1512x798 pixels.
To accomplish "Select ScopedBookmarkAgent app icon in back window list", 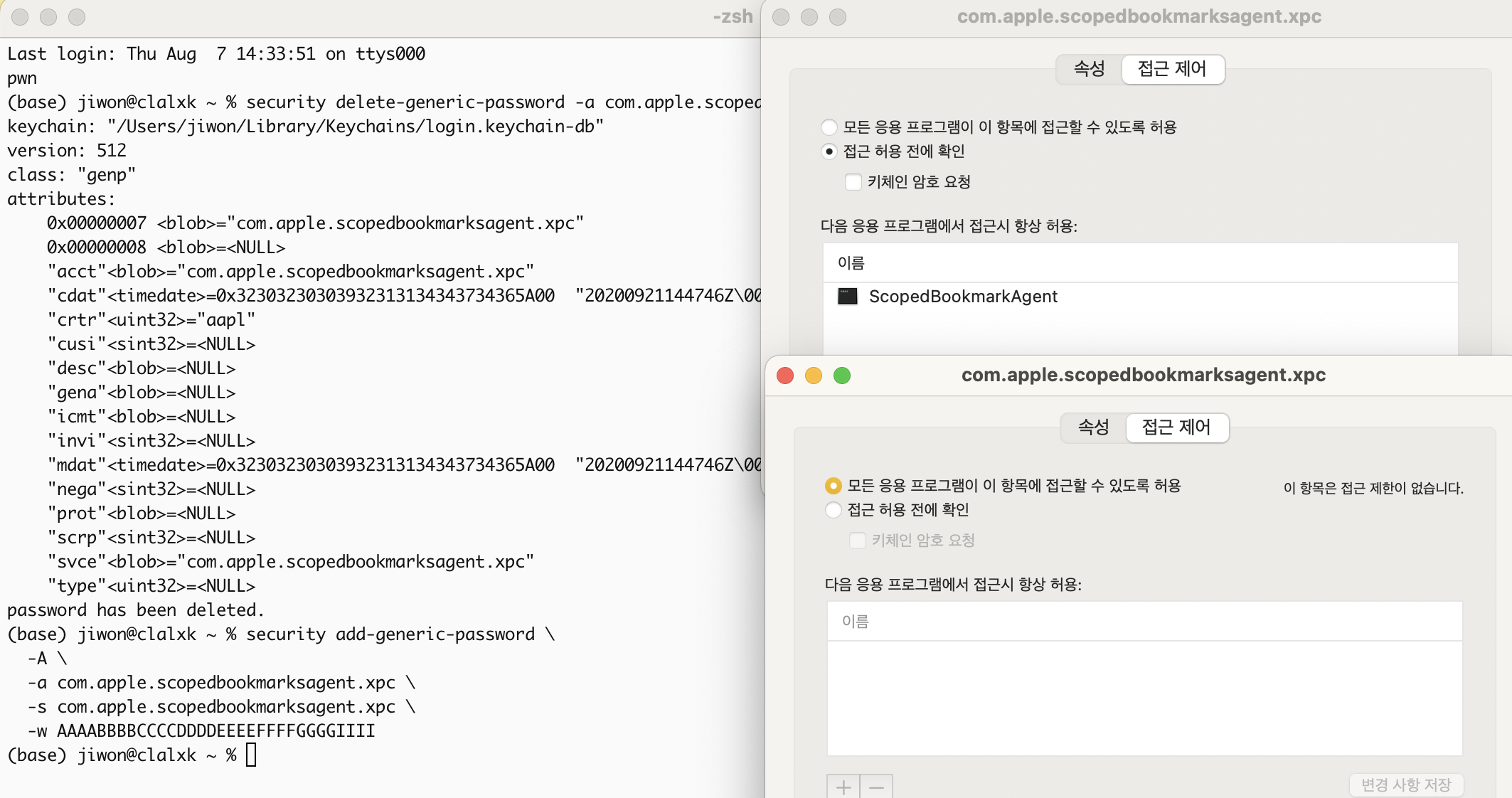I will (x=847, y=297).
